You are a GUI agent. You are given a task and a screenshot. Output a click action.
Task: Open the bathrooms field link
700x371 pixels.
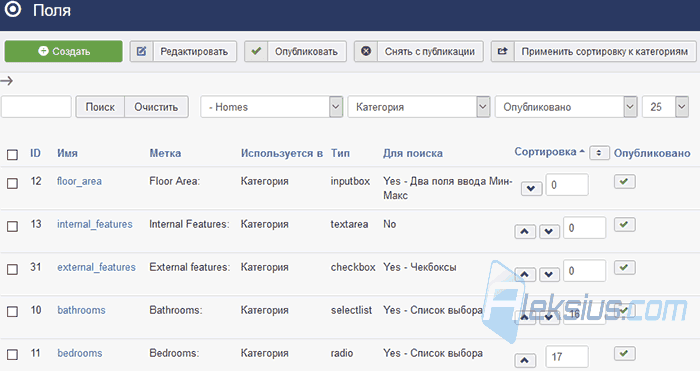(81, 310)
